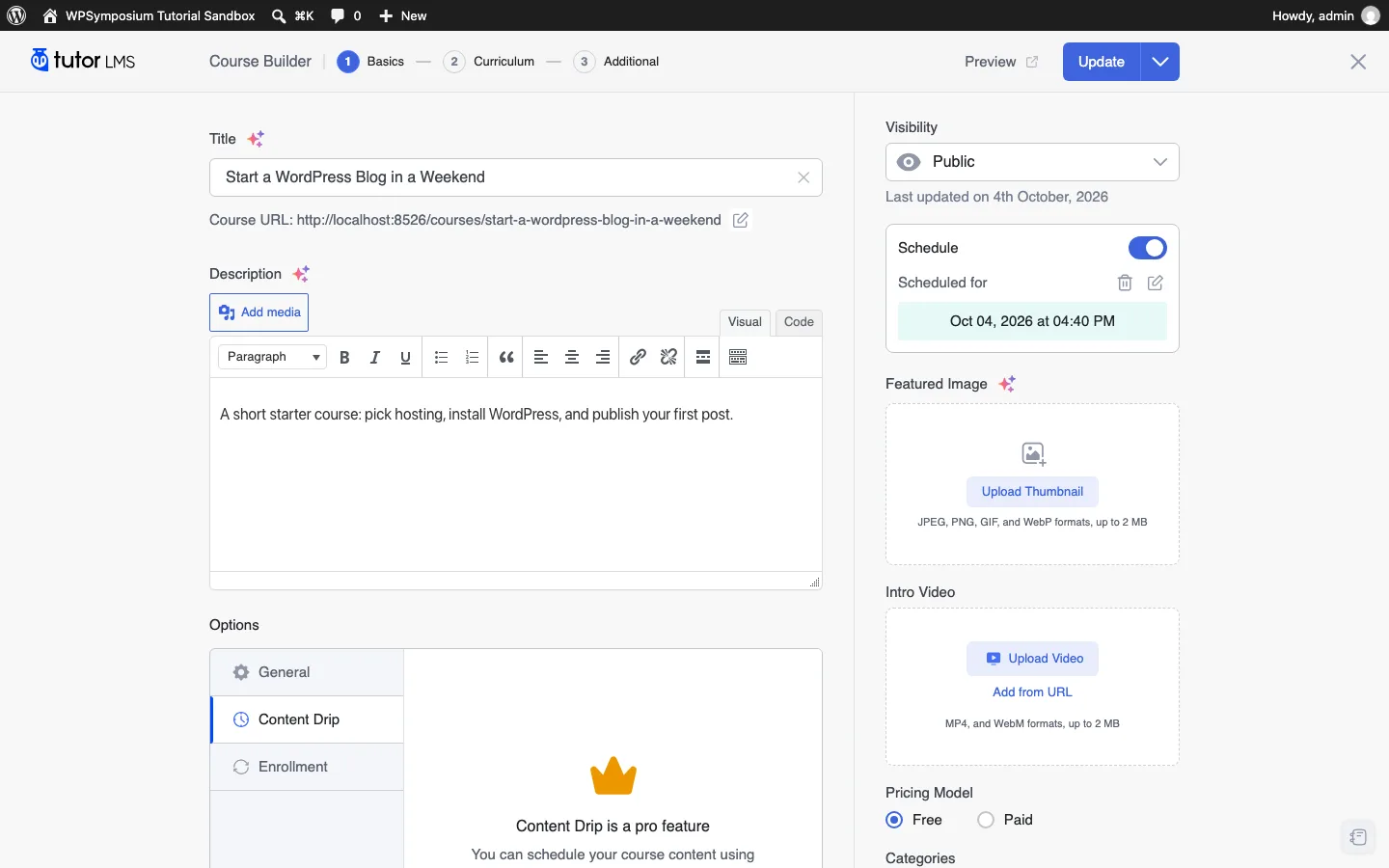Edit the course URL slug

pyautogui.click(x=741, y=220)
